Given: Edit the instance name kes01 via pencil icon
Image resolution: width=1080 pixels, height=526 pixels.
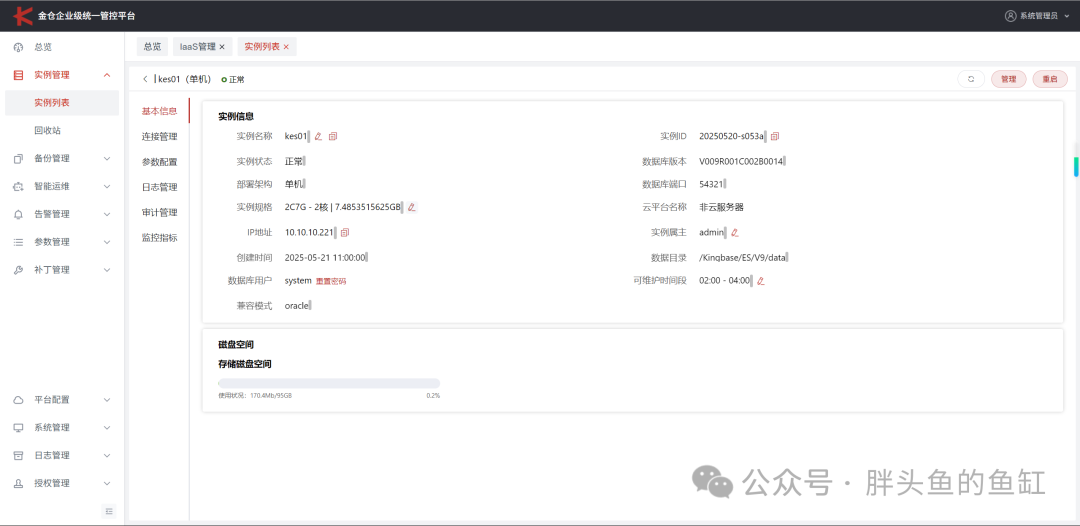Looking at the screenshot, I should point(318,136).
